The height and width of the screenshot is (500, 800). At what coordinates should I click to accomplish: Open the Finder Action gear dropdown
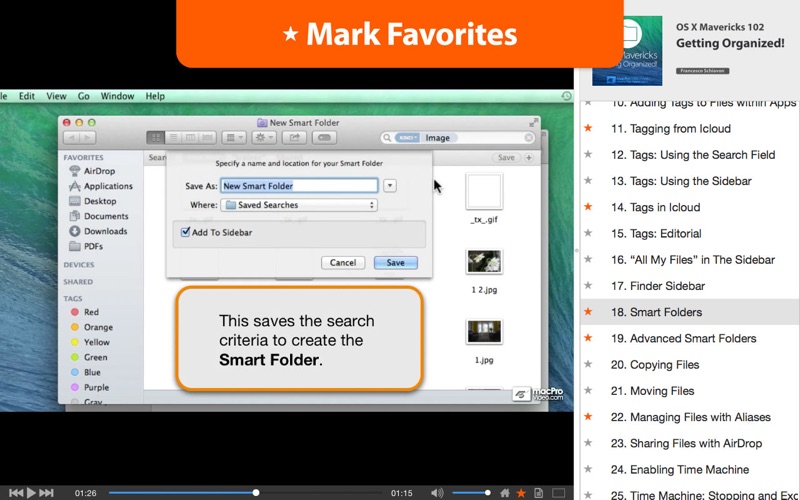click(x=264, y=137)
